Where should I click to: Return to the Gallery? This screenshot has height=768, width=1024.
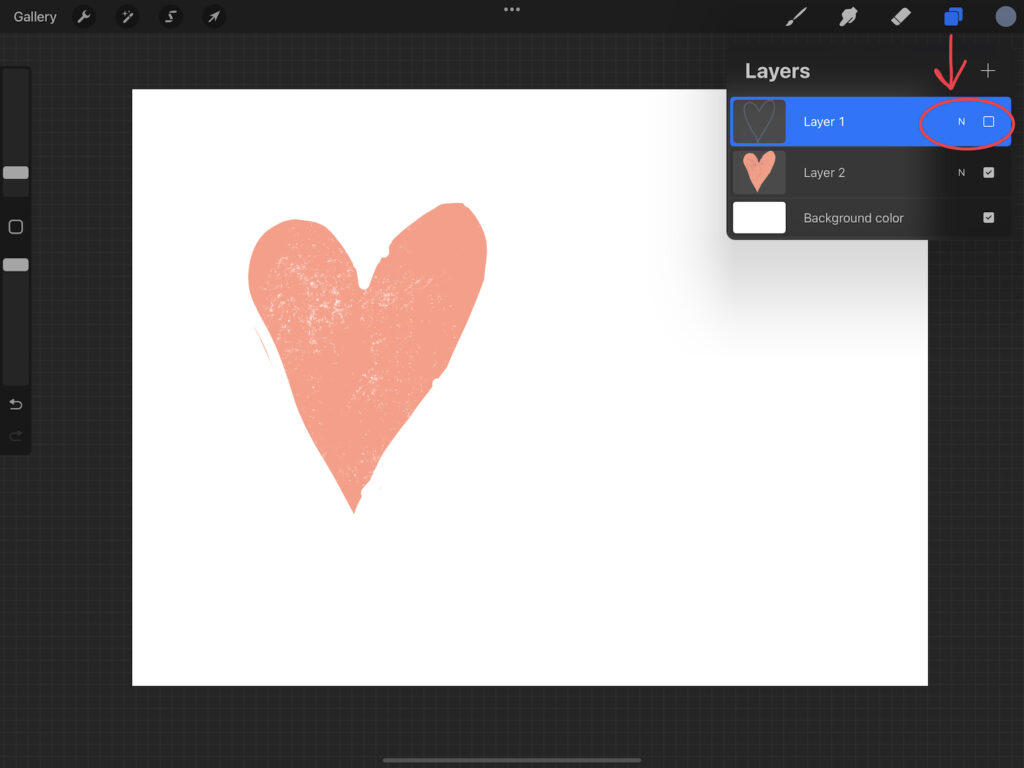click(x=35, y=17)
